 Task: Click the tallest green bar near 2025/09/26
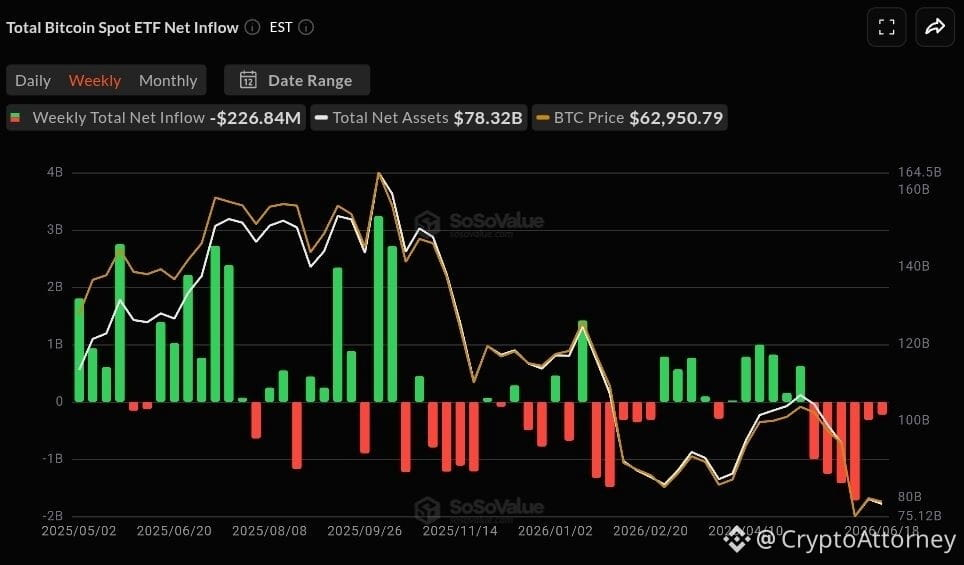coord(379,309)
